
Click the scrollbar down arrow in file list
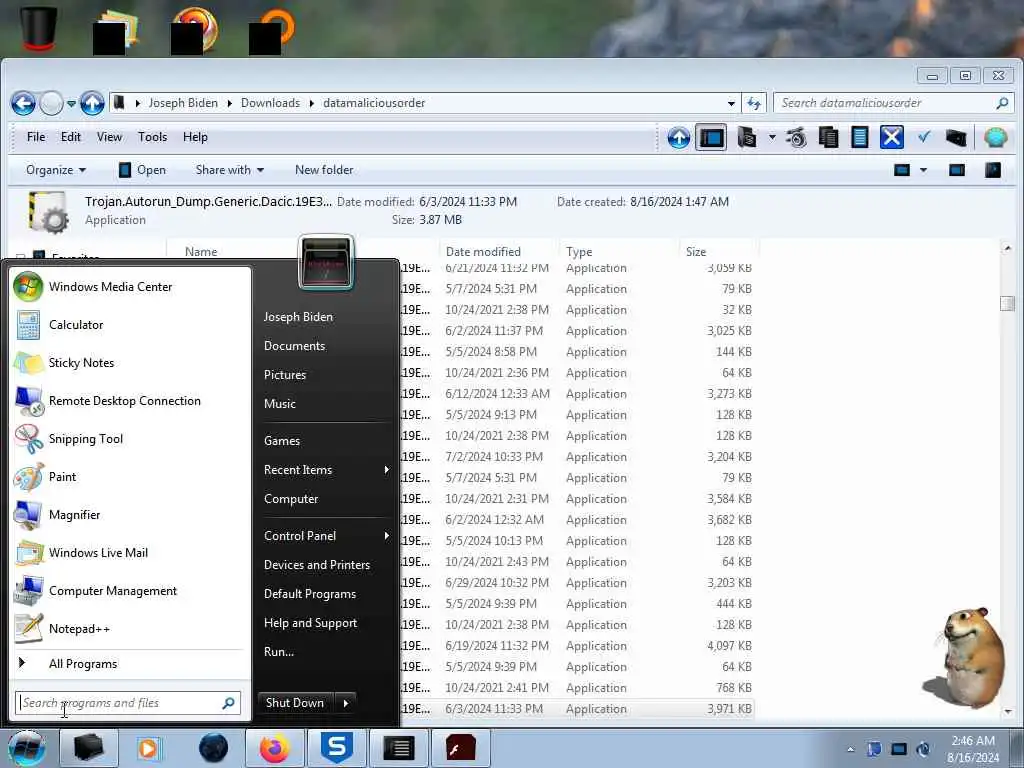click(x=1007, y=711)
